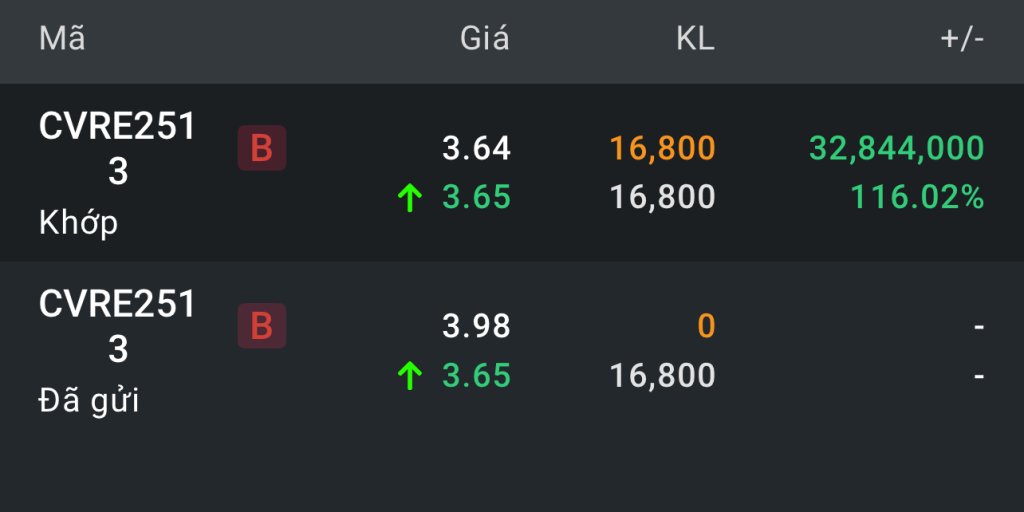This screenshot has width=1024, height=512.
Task: Click the green up arrow in the Đã gửi row
Action: [x=409, y=376]
